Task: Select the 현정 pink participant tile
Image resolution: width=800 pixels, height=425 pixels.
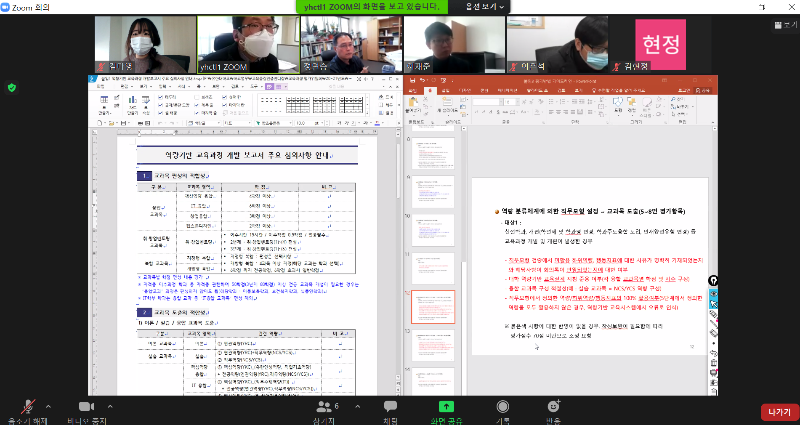Action: (660, 44)
